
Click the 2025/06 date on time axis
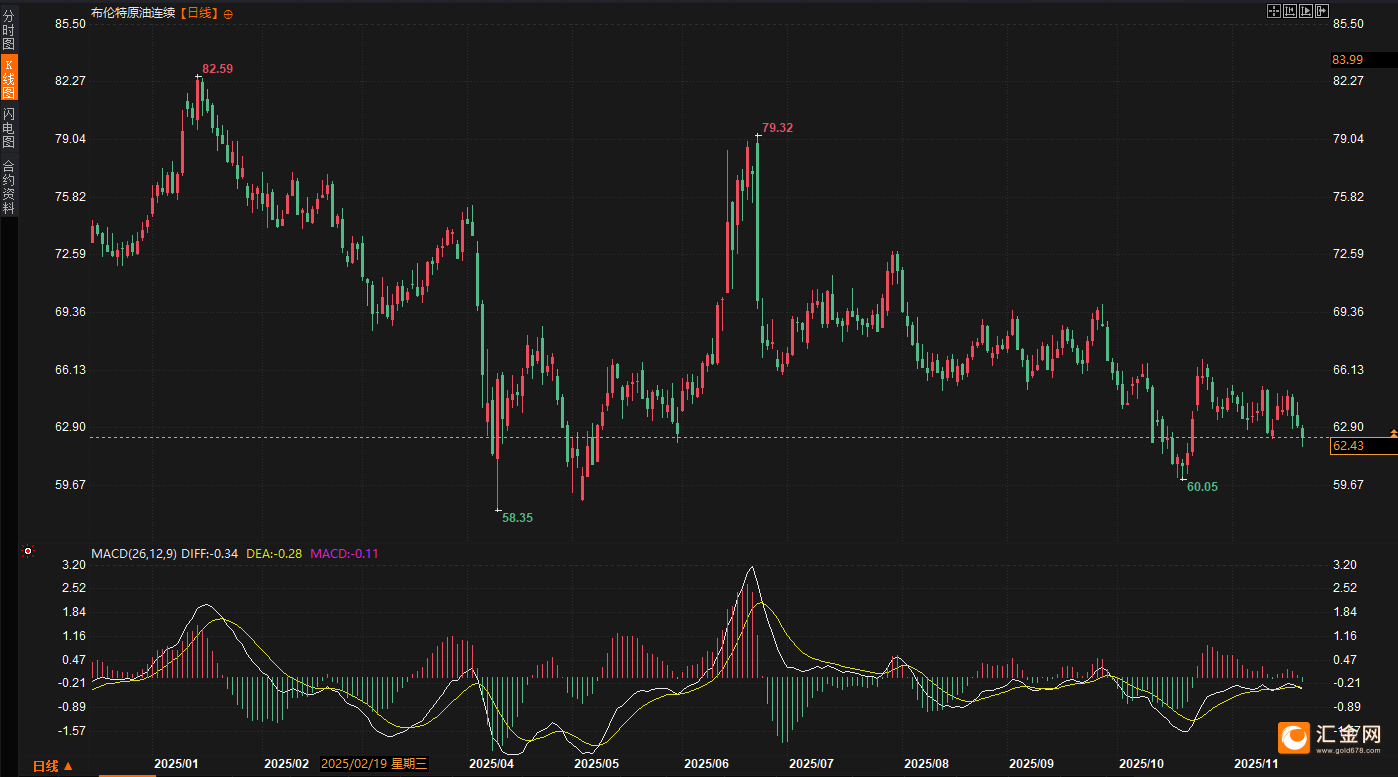tap(706, 764)
